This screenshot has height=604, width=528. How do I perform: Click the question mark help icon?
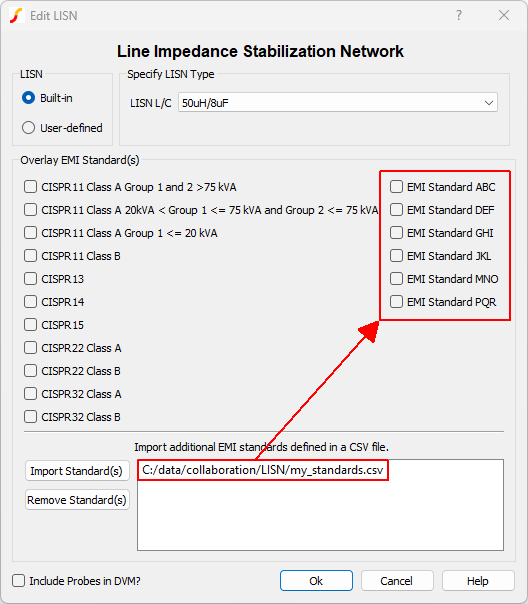(459, 15)
